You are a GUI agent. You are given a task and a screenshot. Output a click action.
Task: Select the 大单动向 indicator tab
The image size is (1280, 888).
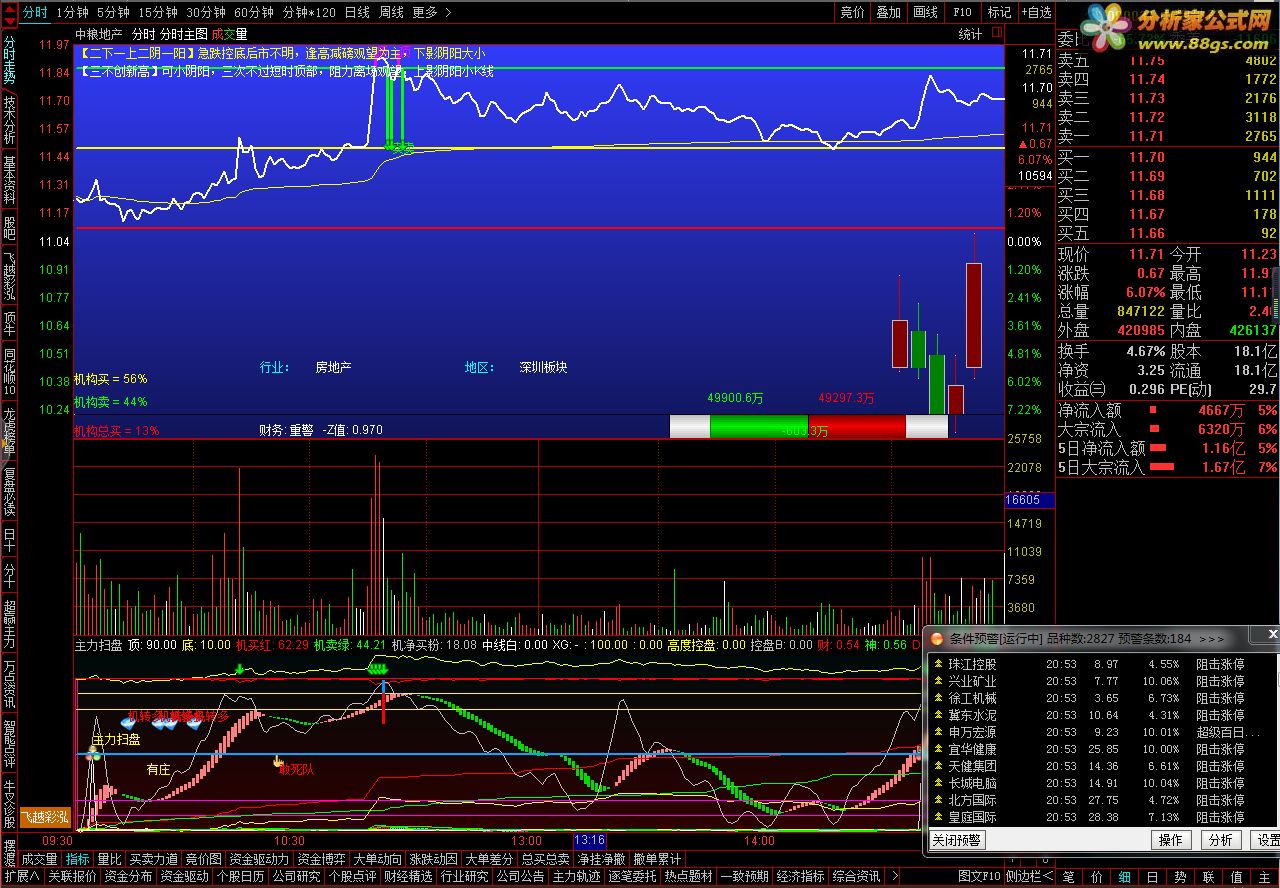[x=377, y=859]
